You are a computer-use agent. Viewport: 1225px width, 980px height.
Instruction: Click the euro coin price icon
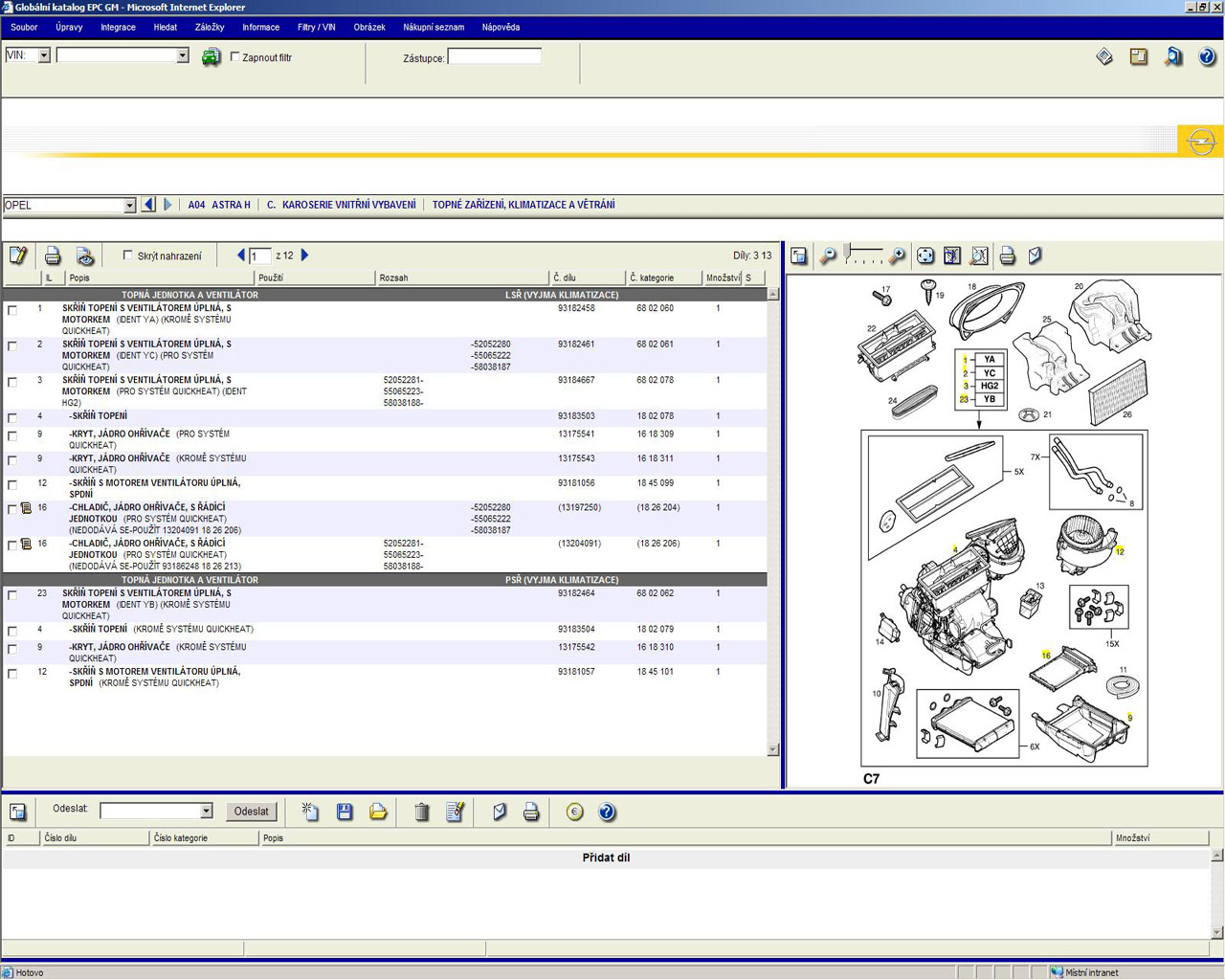click(x=574, y=812)
